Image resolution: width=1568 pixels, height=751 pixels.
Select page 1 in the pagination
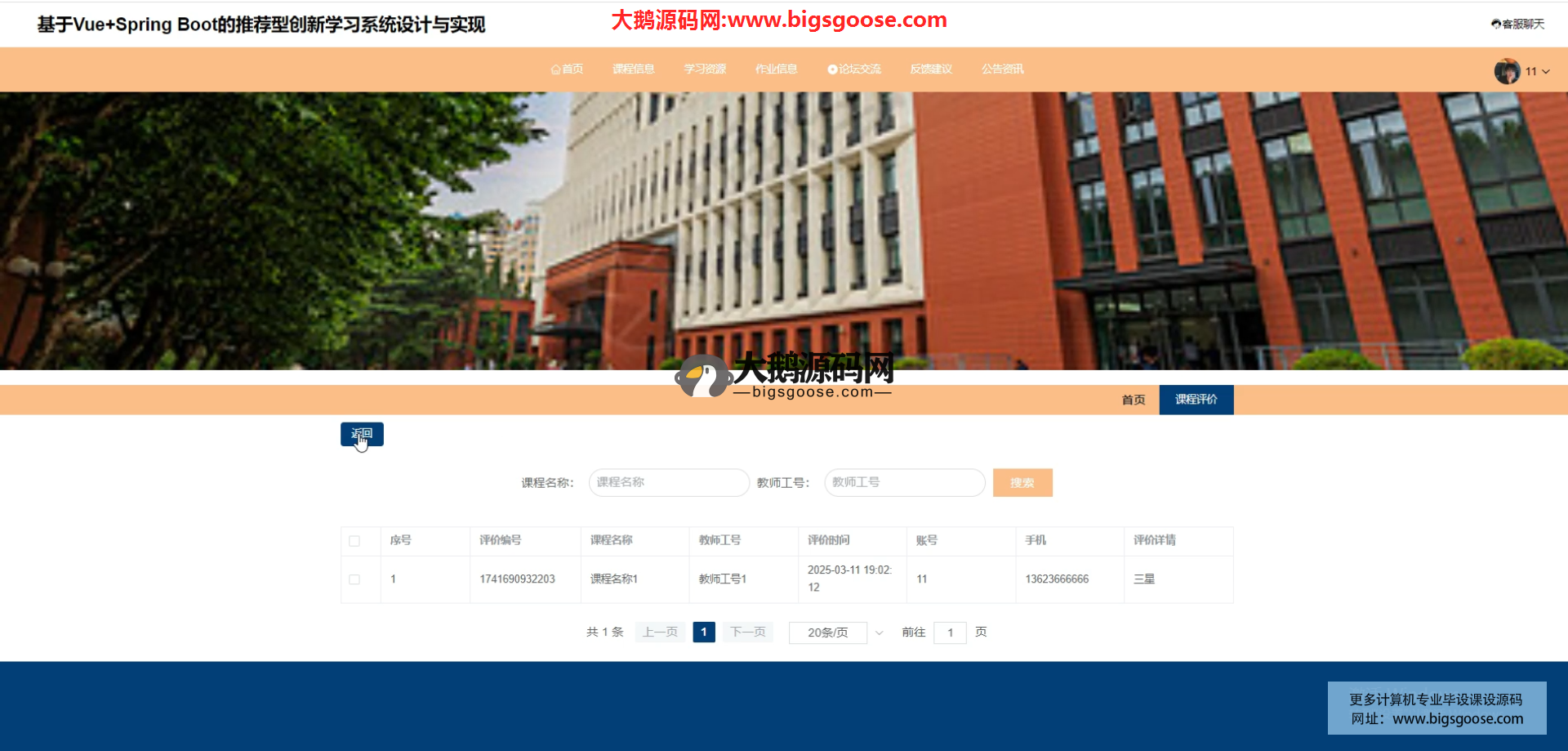[703, 633]
